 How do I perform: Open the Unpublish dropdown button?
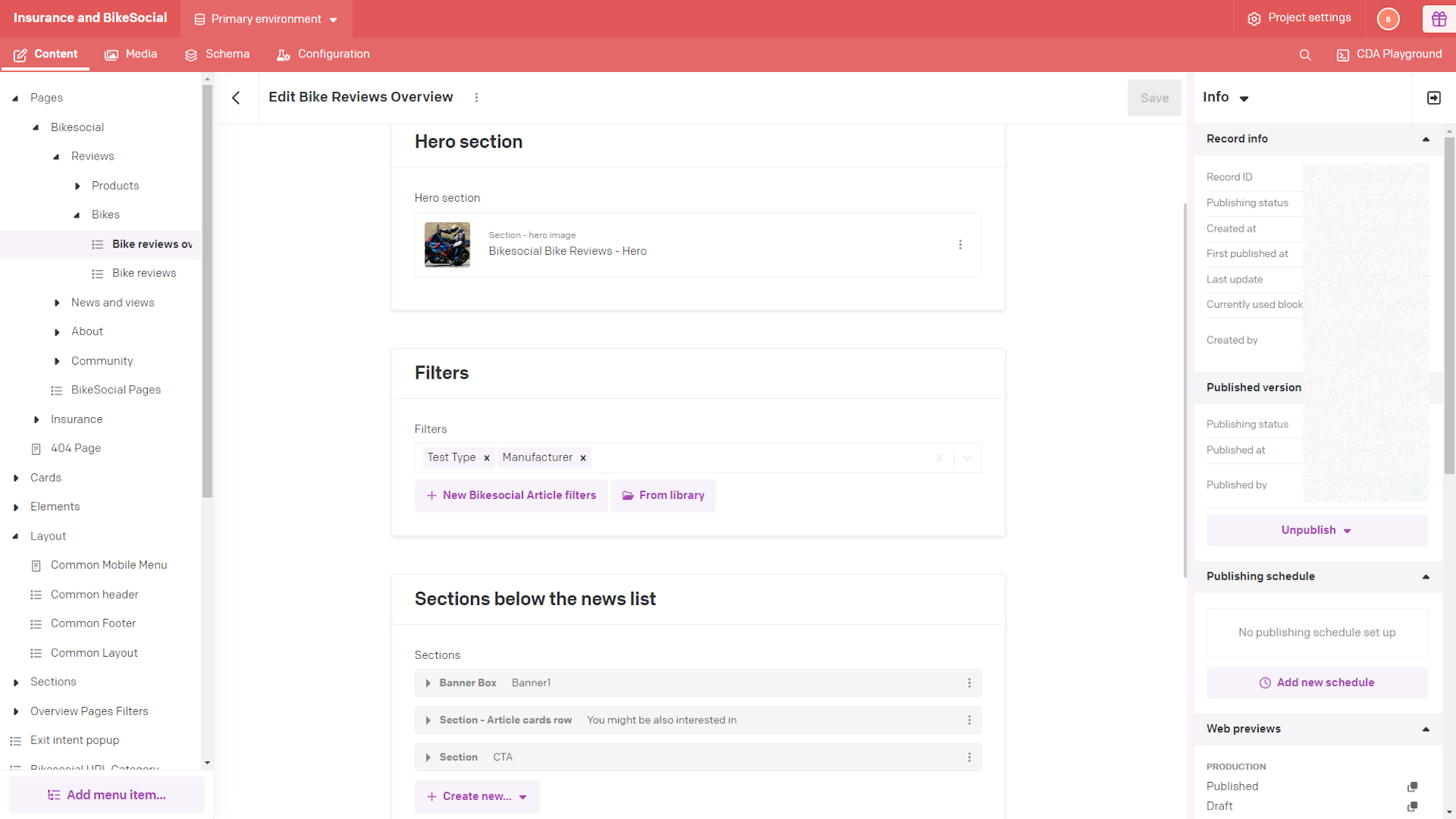pyautogui.click(x=1316, y=530)
